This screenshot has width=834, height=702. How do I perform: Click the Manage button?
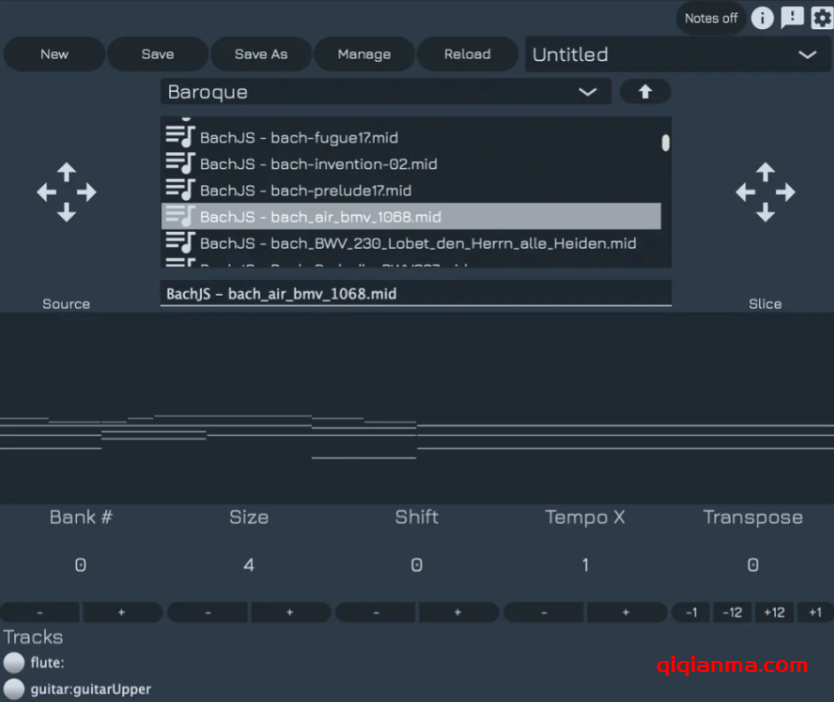[364, 55]
